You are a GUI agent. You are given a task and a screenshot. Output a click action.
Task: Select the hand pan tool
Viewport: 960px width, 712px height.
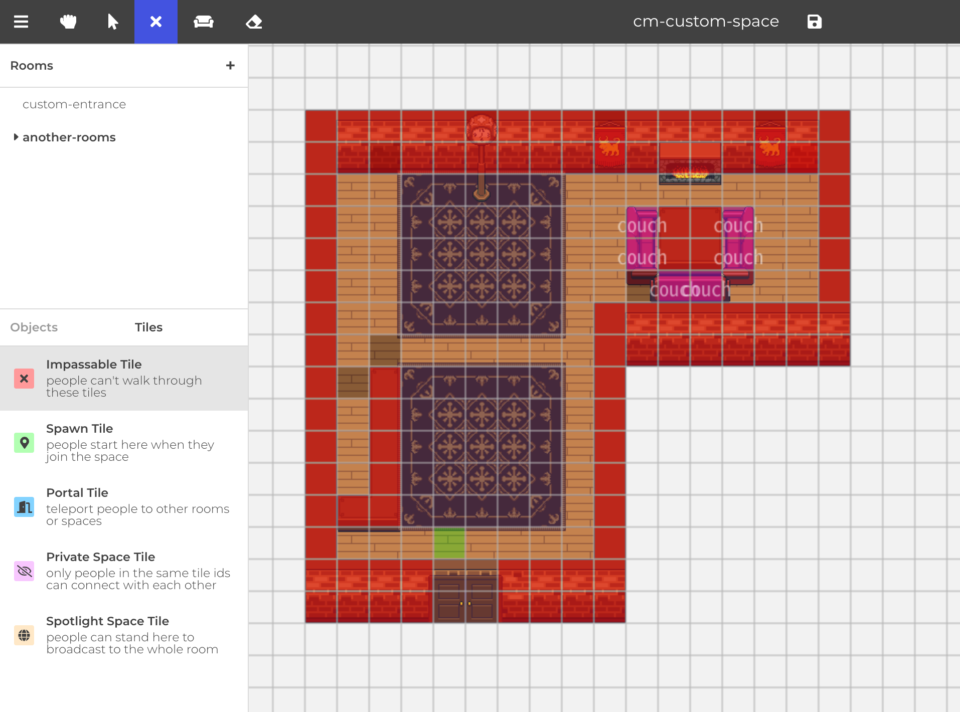tap(67, 22)
